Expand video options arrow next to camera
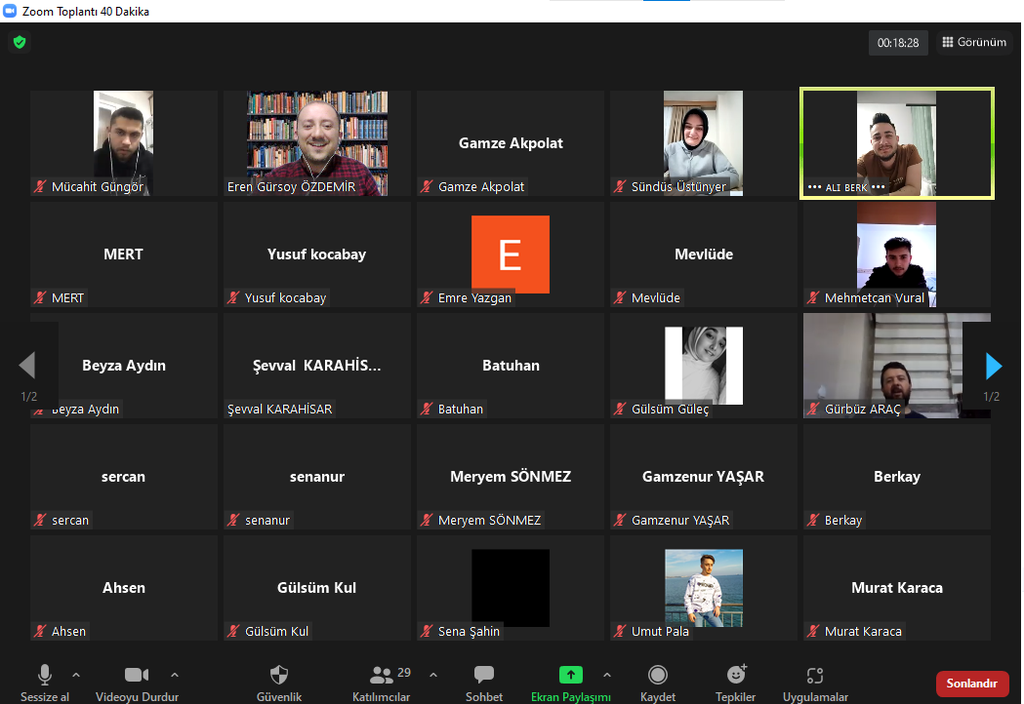The height and width of the screenshot is (704, 1024). 175,675
